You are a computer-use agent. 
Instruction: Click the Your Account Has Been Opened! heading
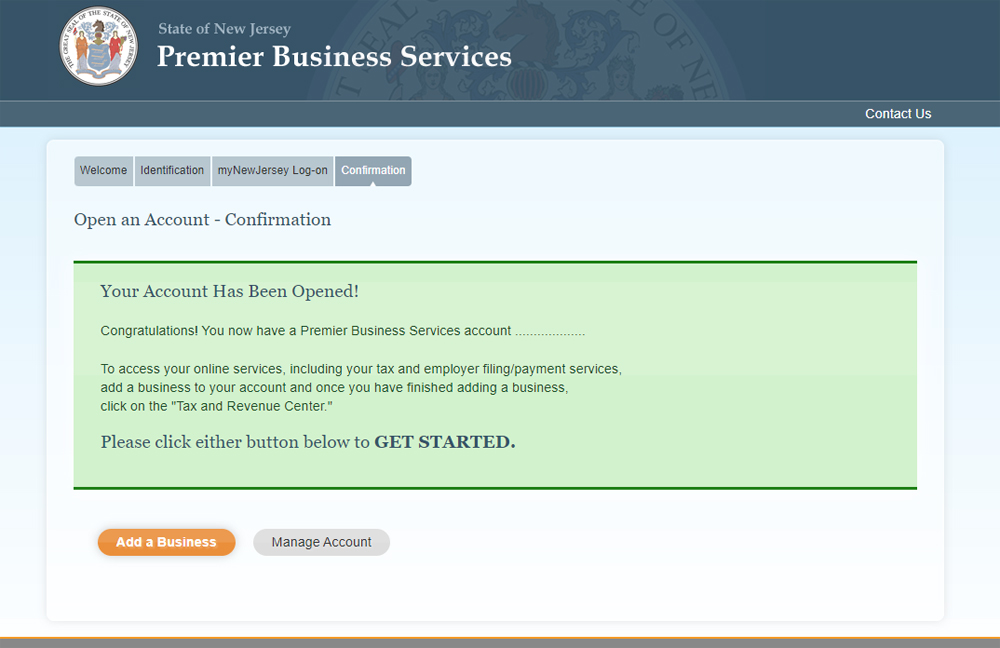click(x=230, y=291)
